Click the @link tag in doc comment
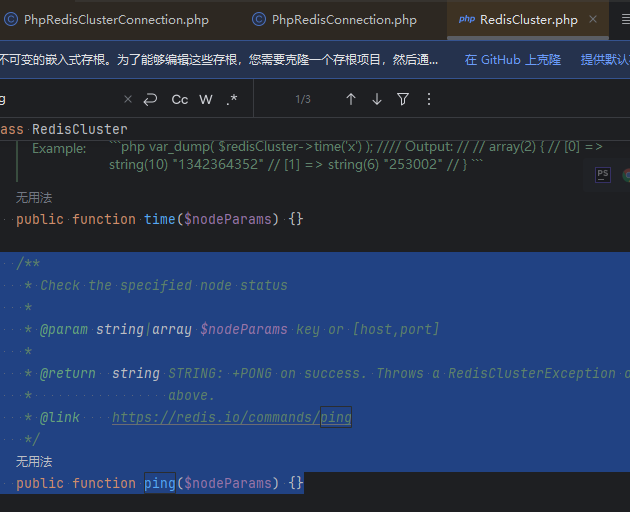Screen dimensions: 630x512 click(x=60, y=418)
